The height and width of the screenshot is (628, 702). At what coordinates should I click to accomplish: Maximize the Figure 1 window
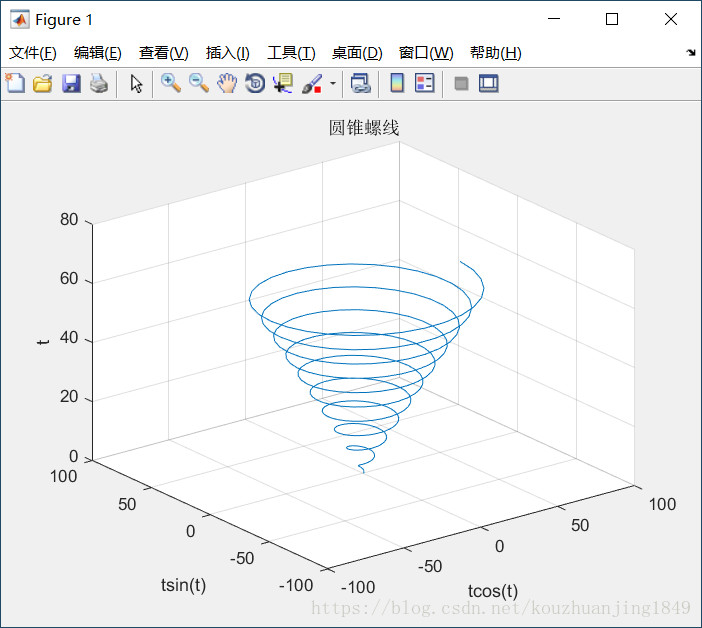pos(612,19)
